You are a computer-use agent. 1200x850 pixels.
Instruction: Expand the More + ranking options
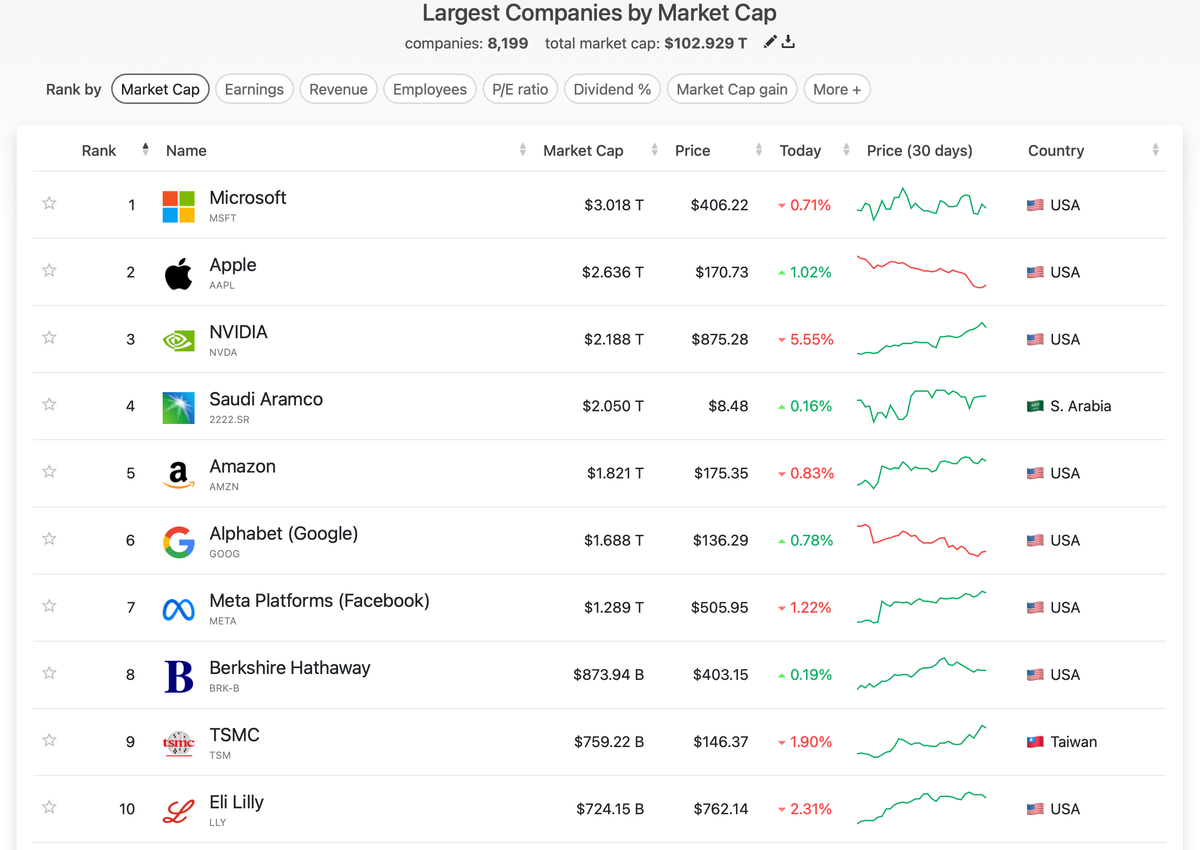[837, 89]
